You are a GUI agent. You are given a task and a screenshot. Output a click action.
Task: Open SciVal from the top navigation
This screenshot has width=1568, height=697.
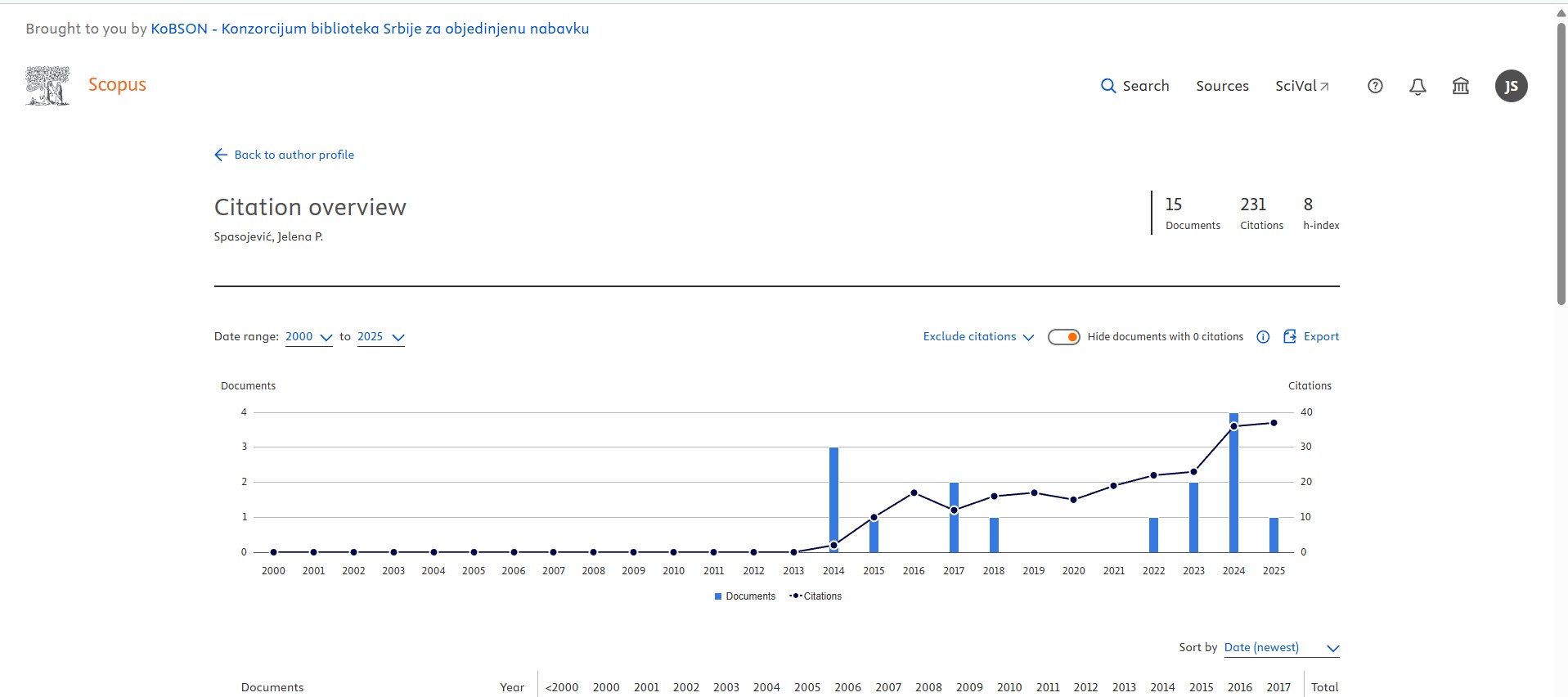pyautogui.click(x=1301, y=86)
